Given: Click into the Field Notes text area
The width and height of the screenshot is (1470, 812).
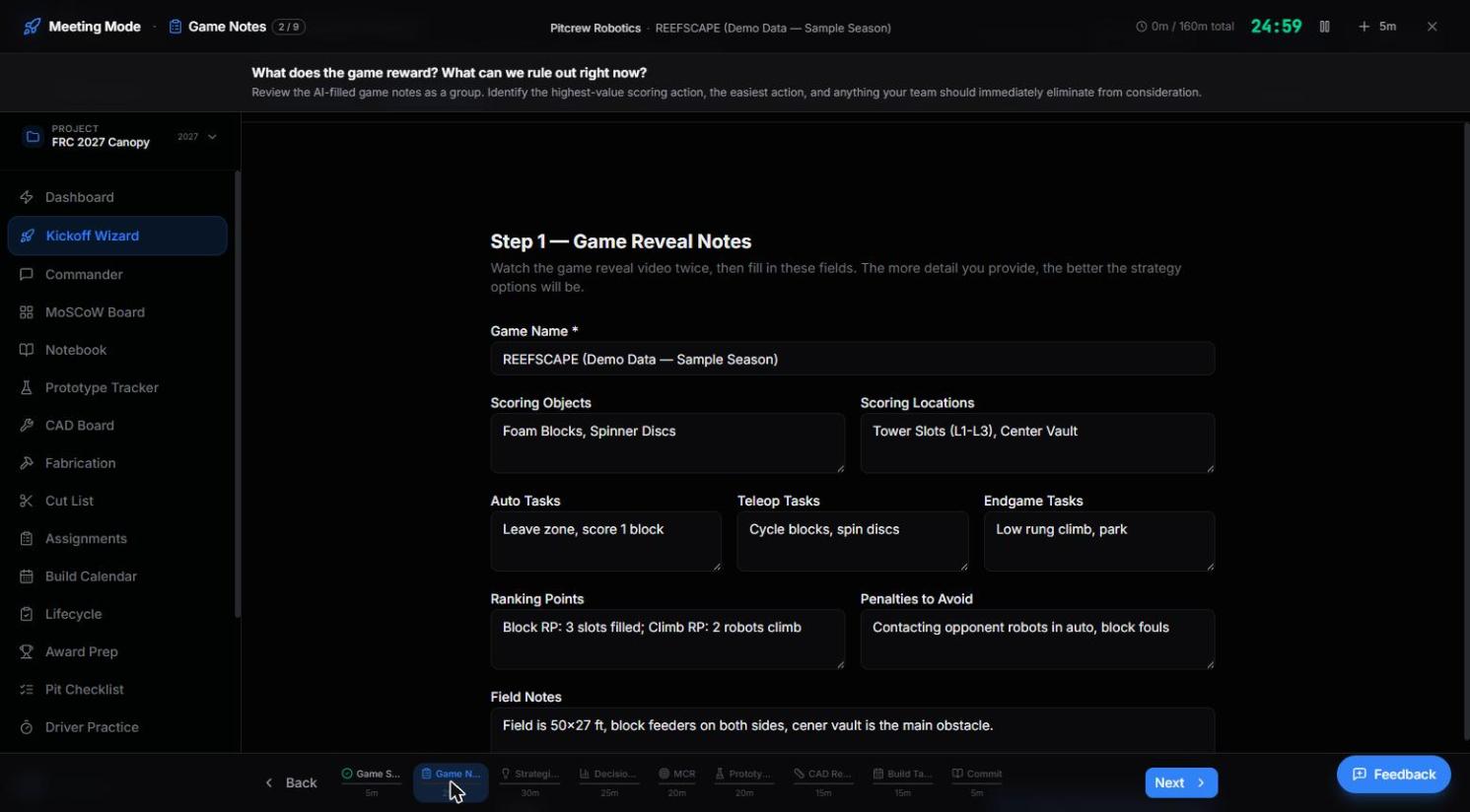Looking at the screenshot, I should (853, 730).
